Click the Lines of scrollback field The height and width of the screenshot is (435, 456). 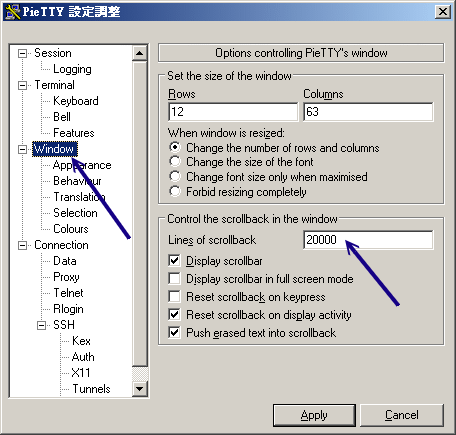pos(368,240)
